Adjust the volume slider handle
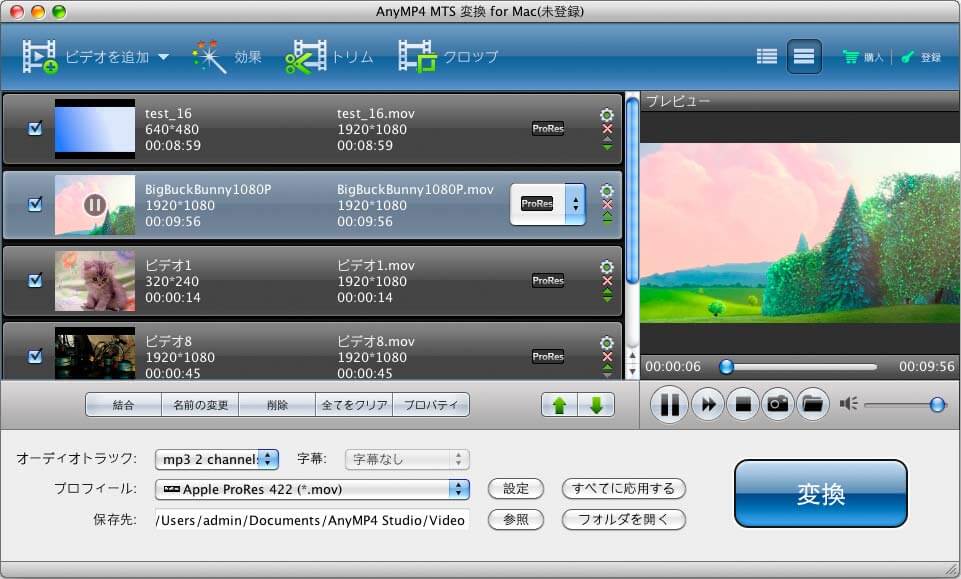This screenshot has height=579, width=961. [937, 404]
